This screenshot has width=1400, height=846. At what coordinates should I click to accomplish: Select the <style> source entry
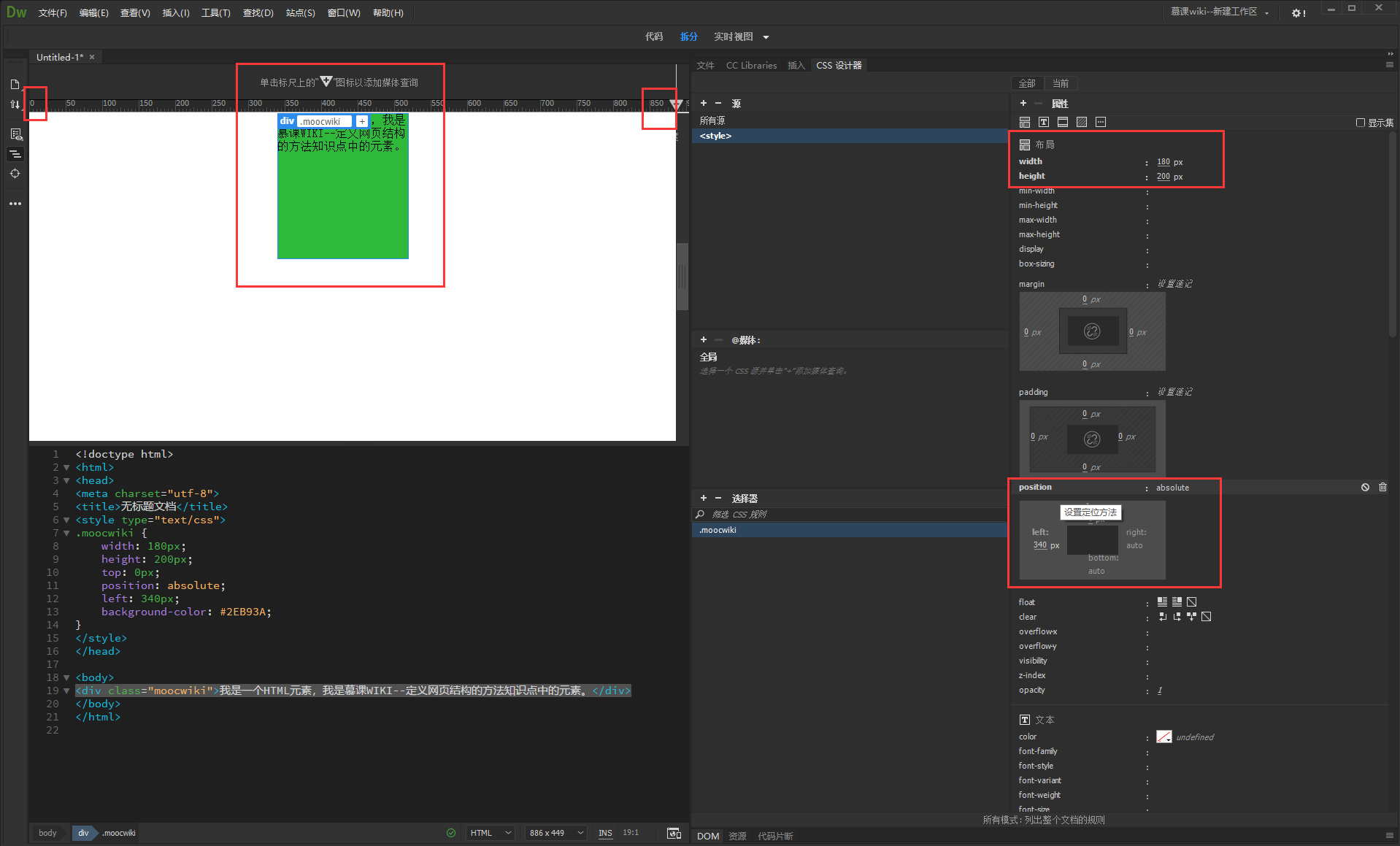point(850,136)
